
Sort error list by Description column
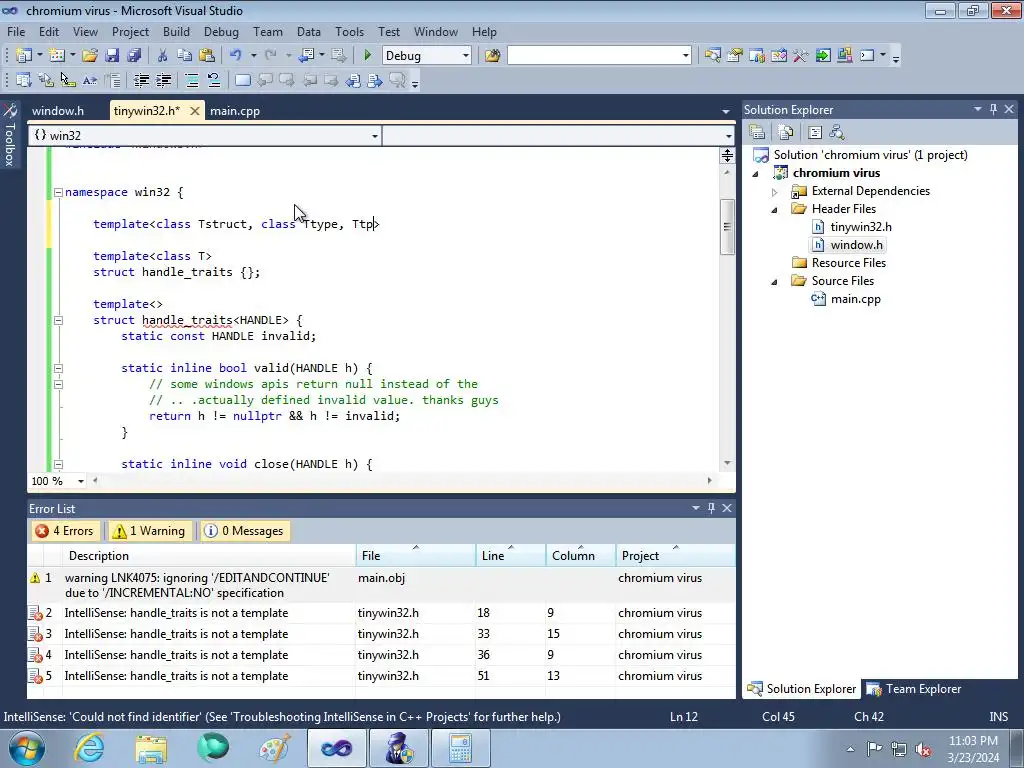(x=209, y=556)
